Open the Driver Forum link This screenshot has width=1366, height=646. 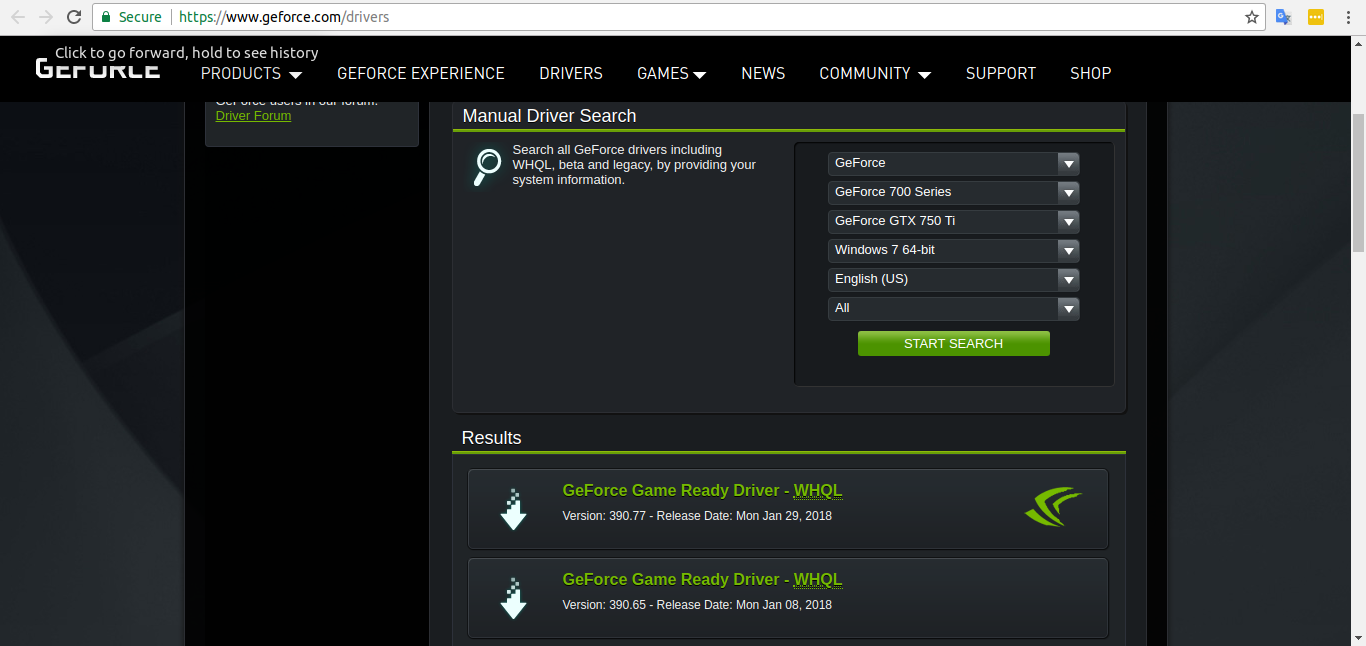pyautogui.click(x=253, y=116)
